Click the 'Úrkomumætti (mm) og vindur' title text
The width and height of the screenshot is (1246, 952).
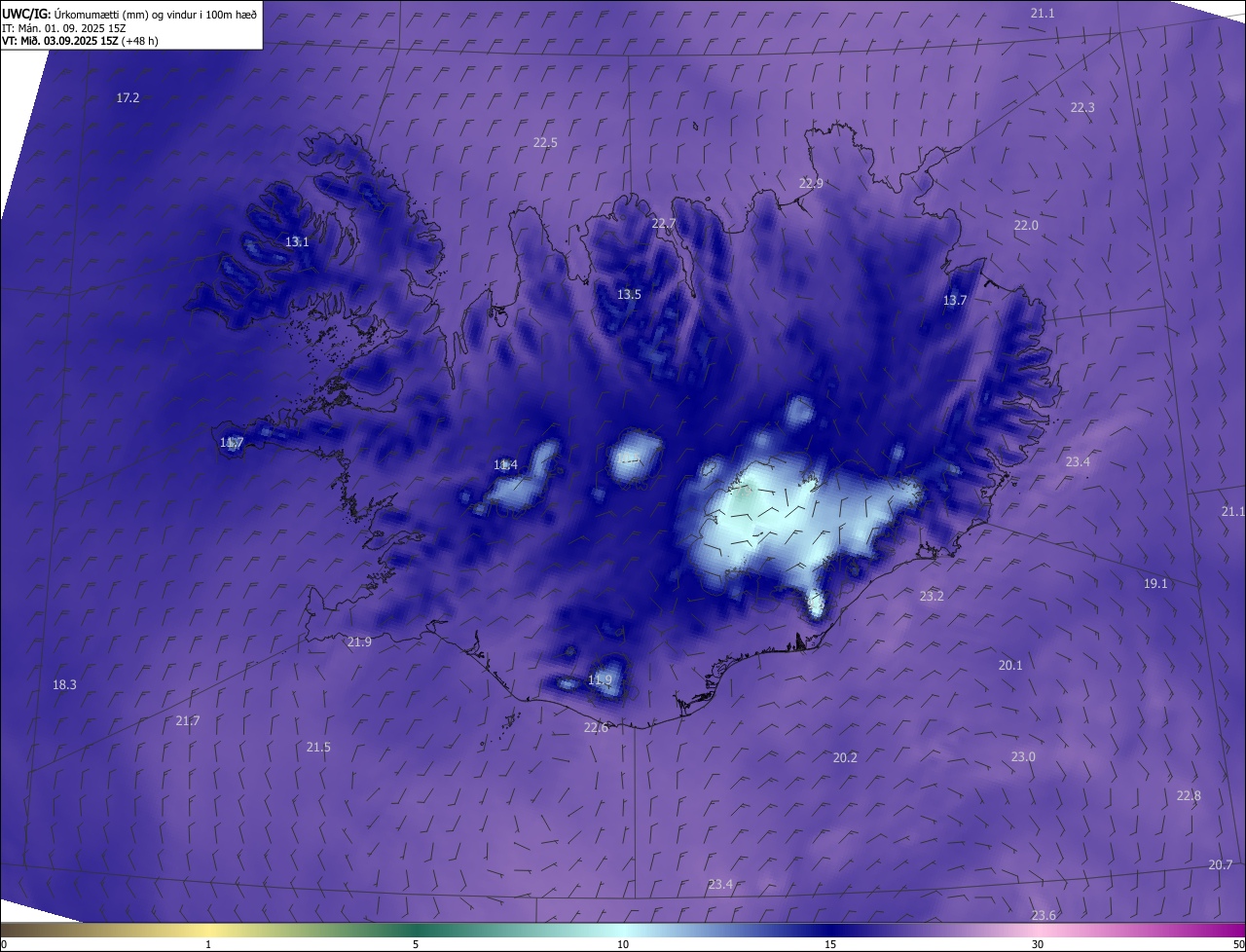coord(157,14)
